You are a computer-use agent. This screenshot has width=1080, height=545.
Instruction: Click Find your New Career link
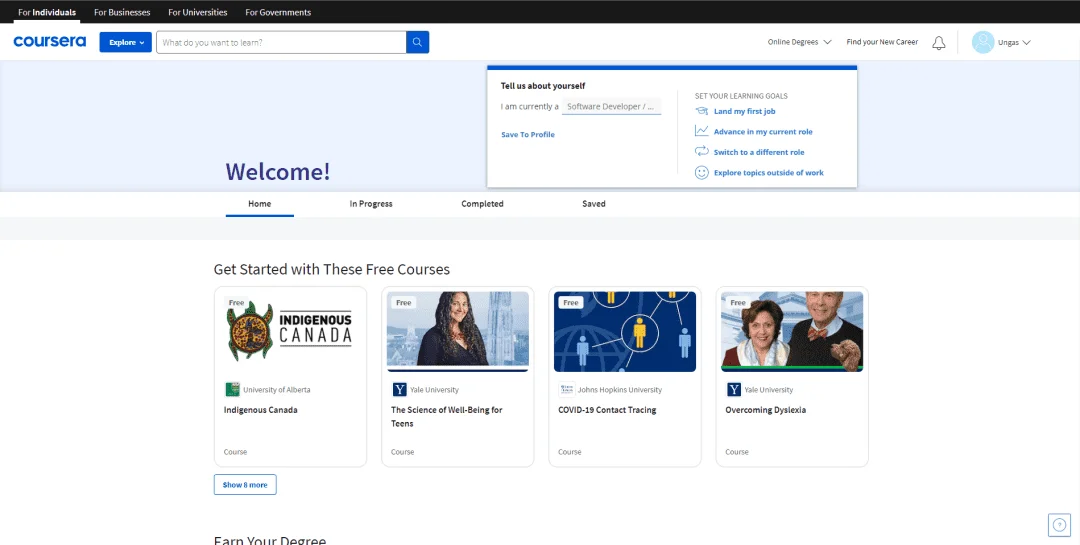pyautogui.click(x=882, y=42)
